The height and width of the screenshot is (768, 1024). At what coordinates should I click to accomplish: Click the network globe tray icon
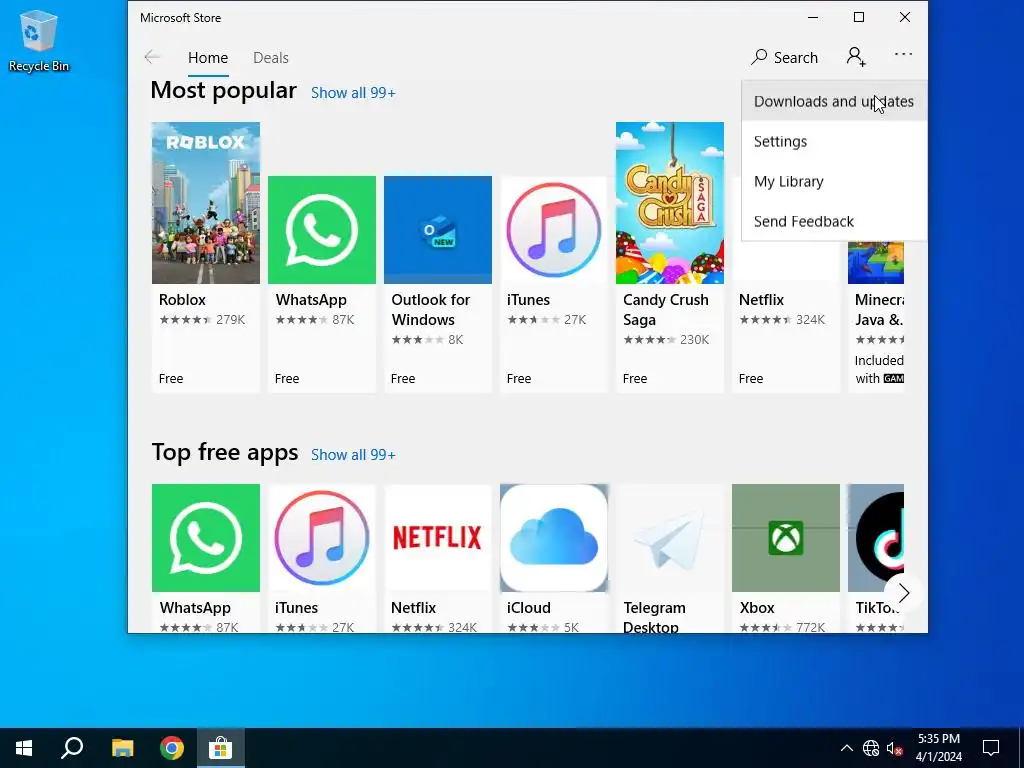tap(871, 748)
